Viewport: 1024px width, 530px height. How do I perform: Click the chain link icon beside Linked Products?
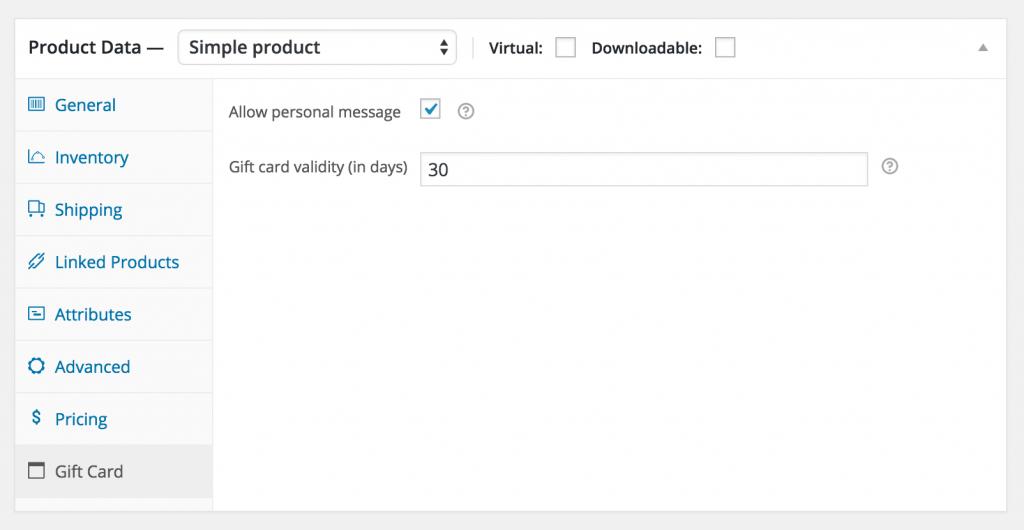(x=37, y=262)
